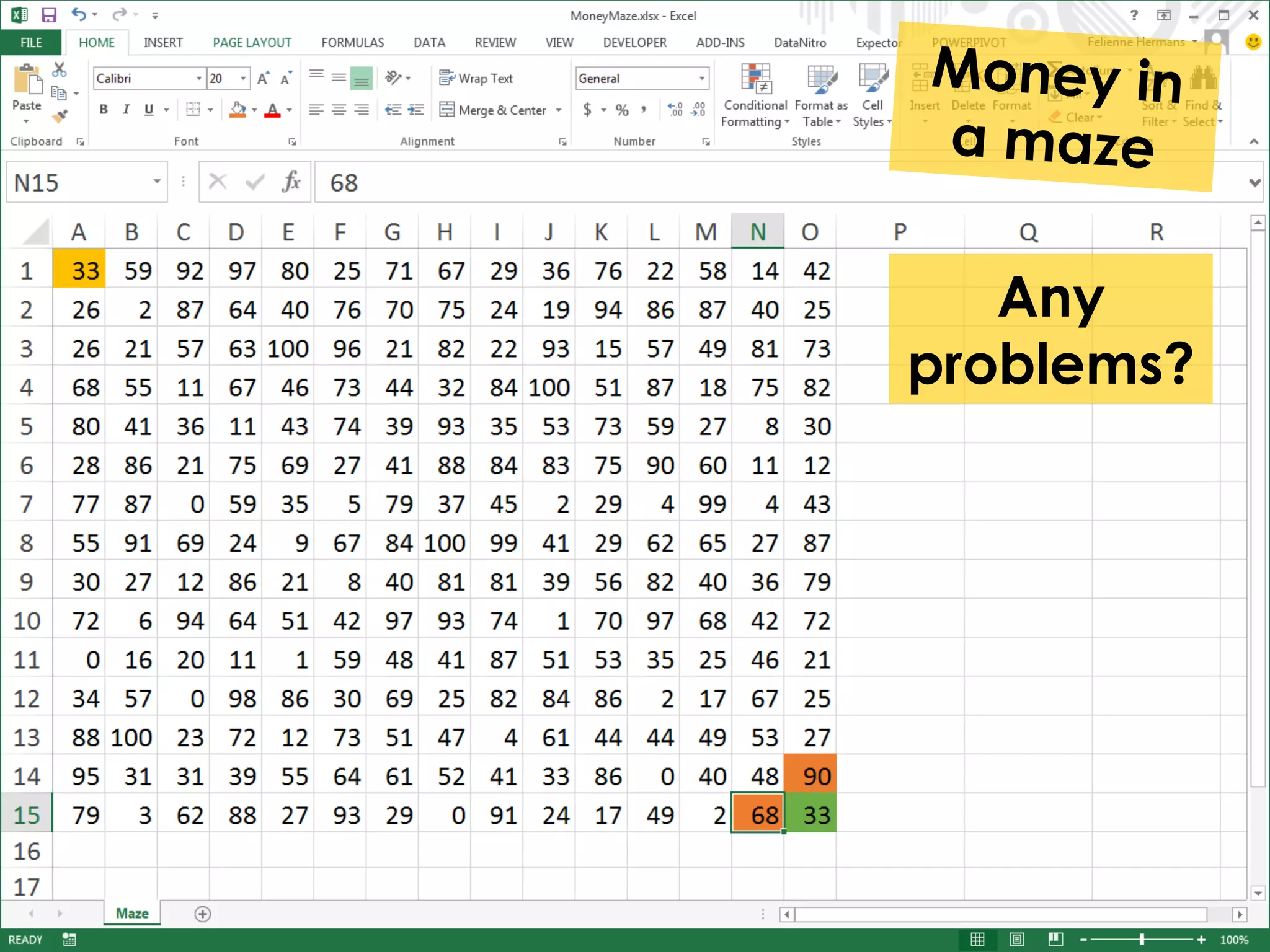Switch to Page Layout view in status bar
The image size is (1270, 952).
[x=1016, y=940]
